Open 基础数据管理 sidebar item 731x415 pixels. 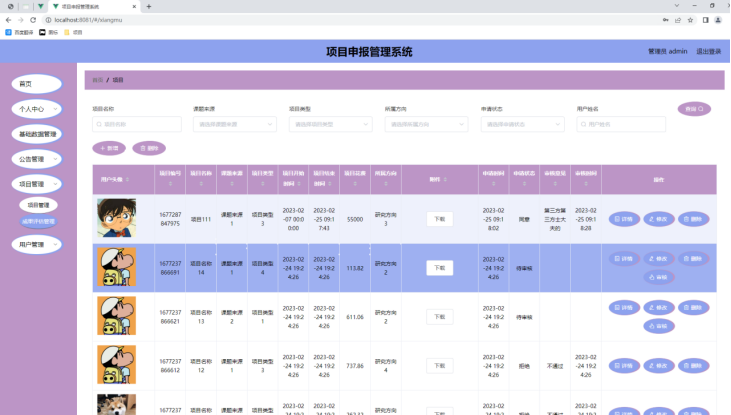click(37, 134)
